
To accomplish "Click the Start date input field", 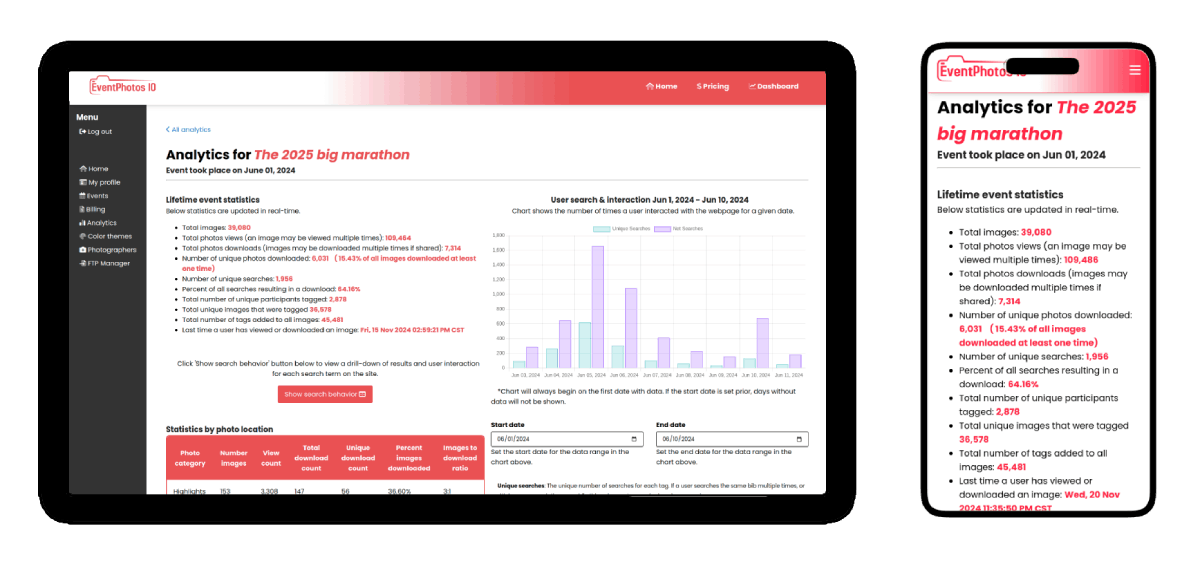I will pos(567,439).
